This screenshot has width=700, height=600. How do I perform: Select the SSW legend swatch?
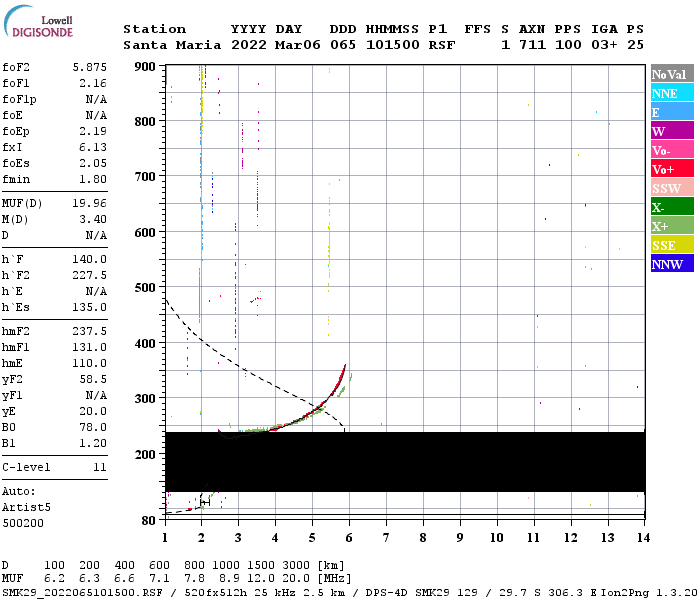pos(672,188)
